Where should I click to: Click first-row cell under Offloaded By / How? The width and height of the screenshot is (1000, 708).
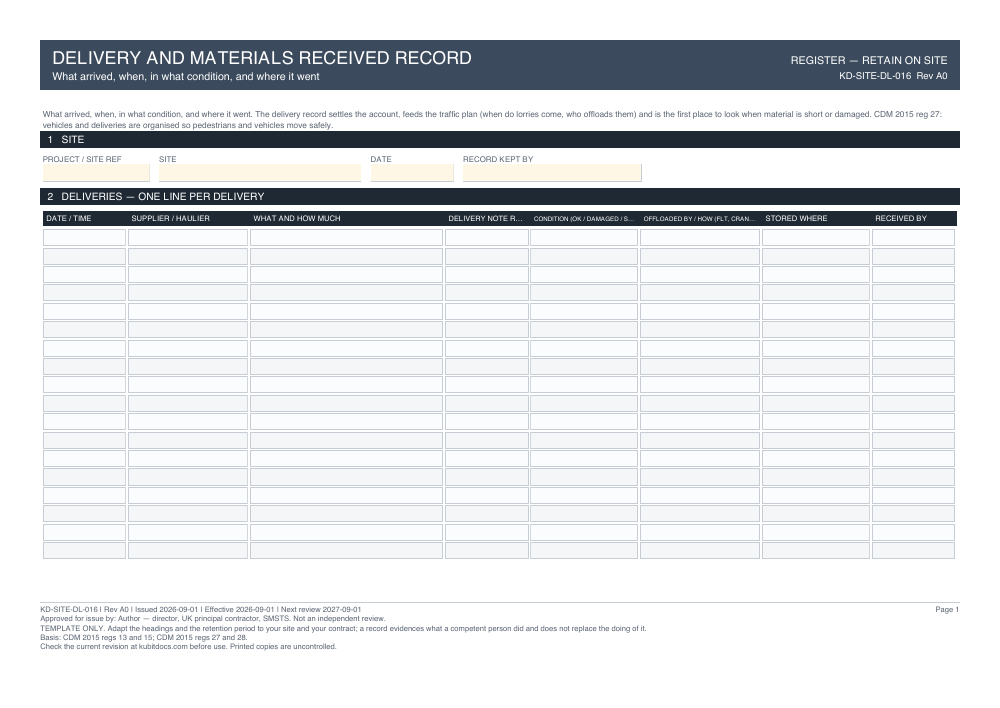(700, 238)
